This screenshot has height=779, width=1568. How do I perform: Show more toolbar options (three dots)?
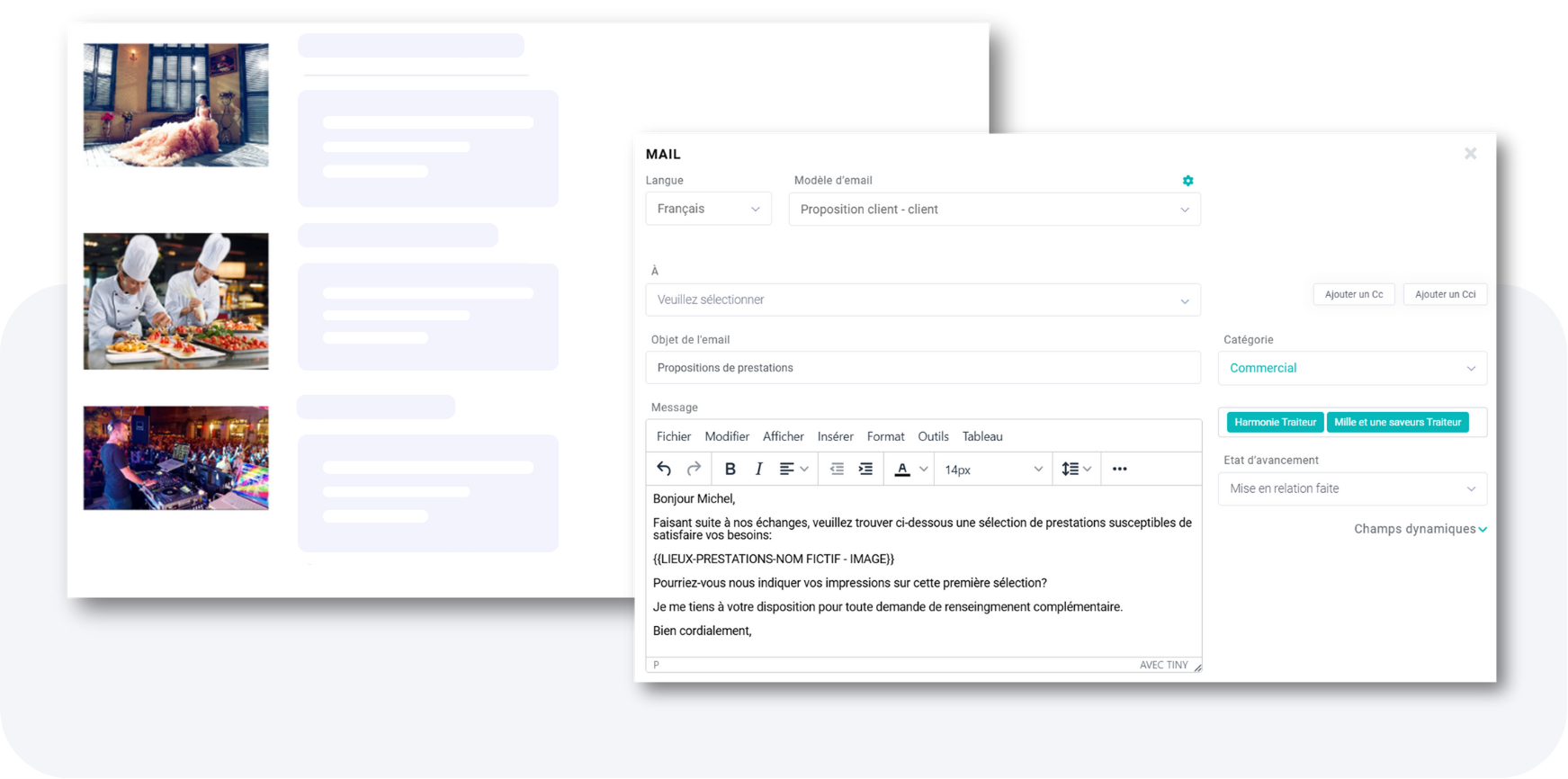[x=1119, y=469]
